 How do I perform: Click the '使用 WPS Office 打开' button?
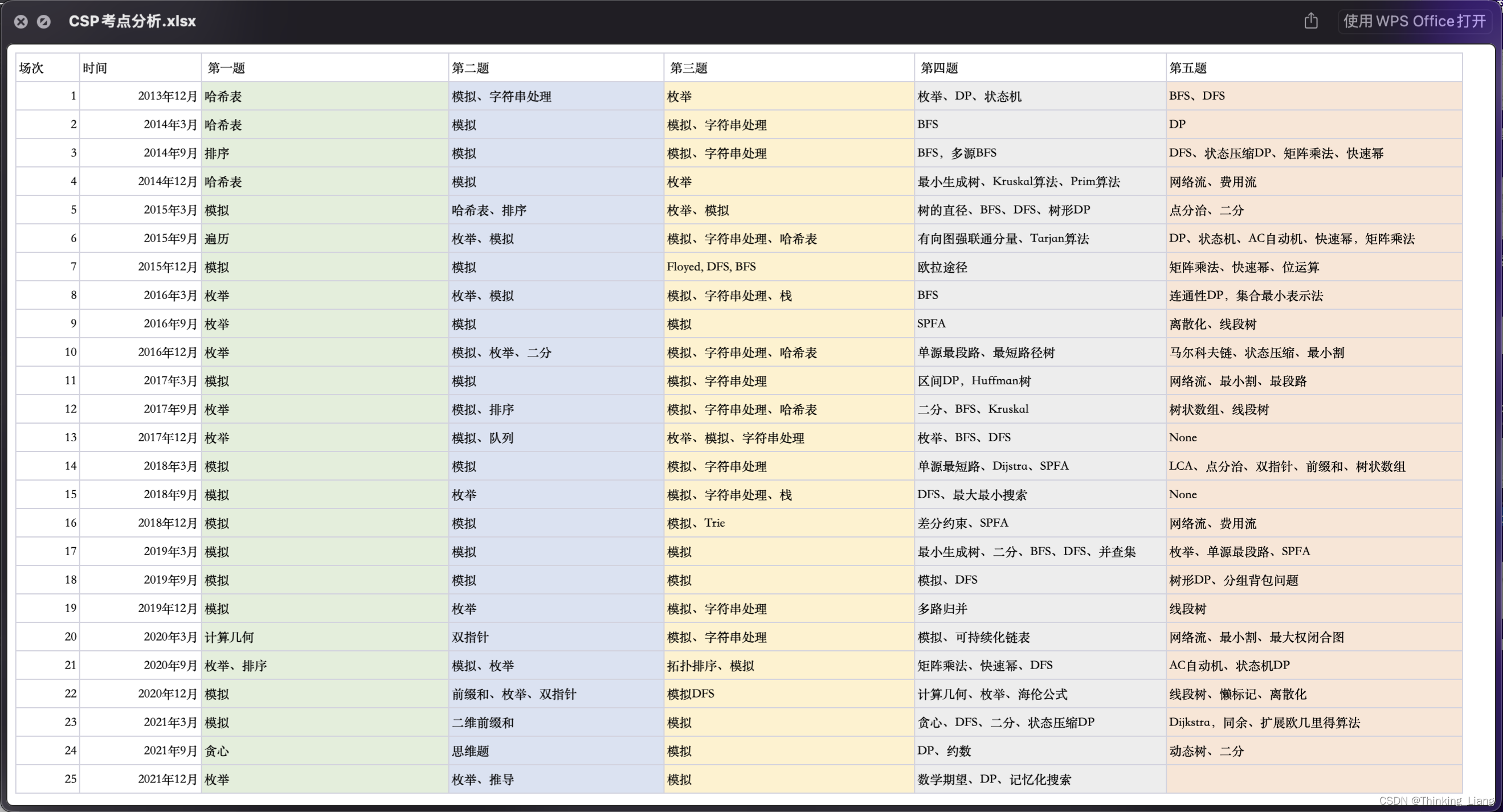[x=1414, y=22]
